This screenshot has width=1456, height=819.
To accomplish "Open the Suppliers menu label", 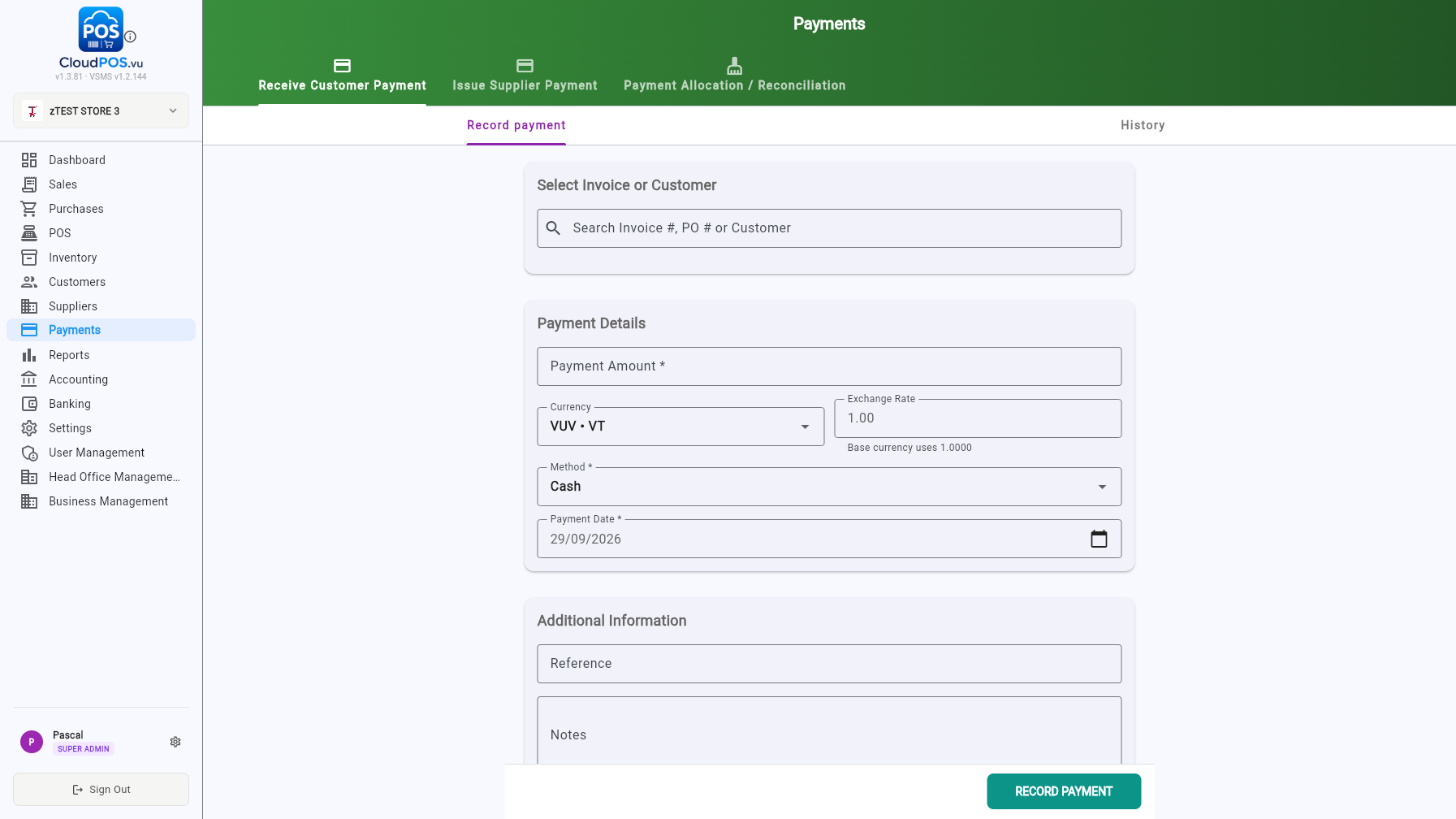I will [73, 306].
